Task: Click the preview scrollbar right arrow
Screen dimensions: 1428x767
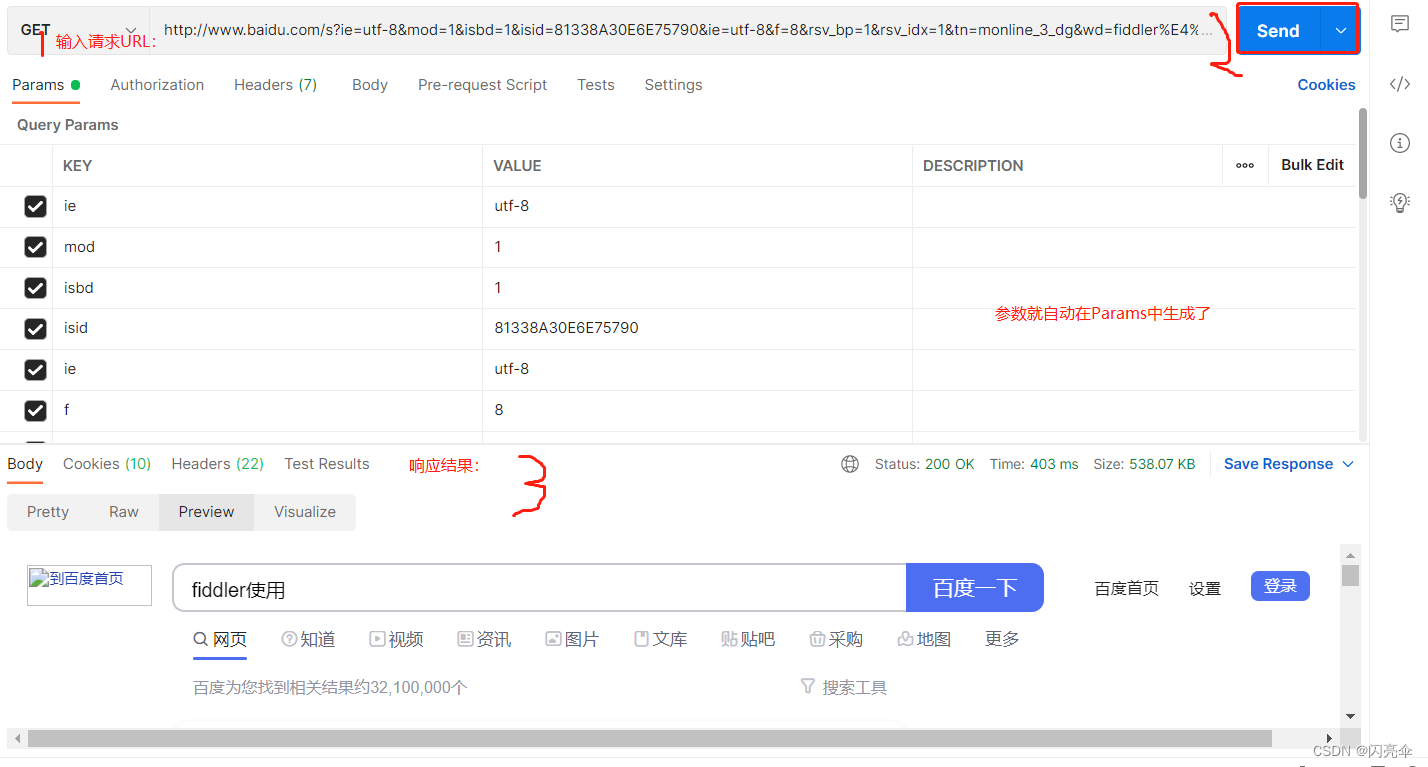Action: [x=1329, y=738]
